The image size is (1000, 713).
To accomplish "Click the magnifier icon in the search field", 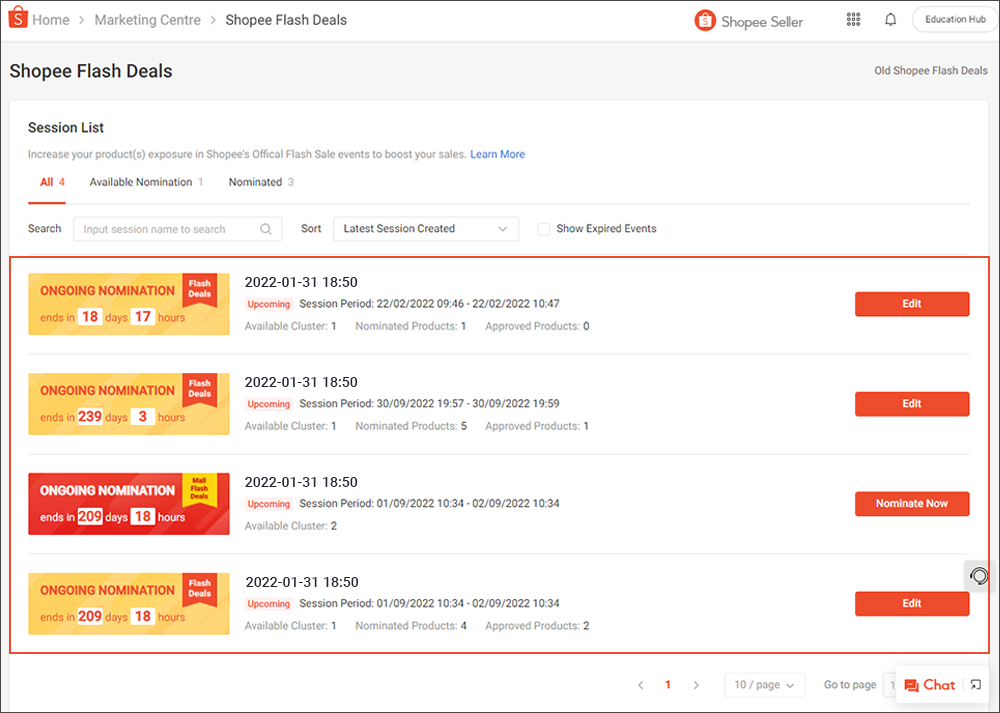I will (265, 229).
